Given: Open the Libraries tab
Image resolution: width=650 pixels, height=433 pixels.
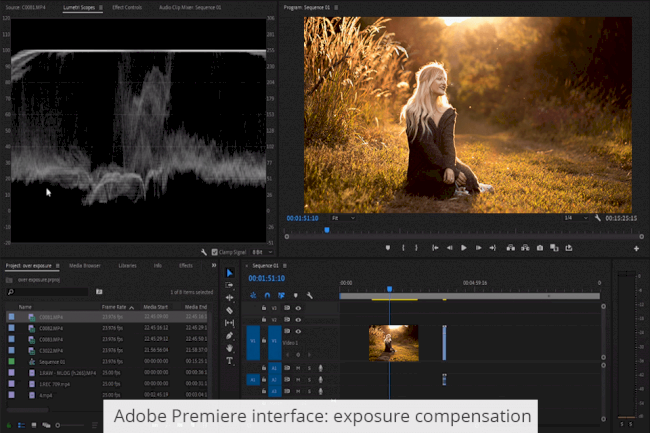Looking at the screenshot, I should click(x=127, y=266).
